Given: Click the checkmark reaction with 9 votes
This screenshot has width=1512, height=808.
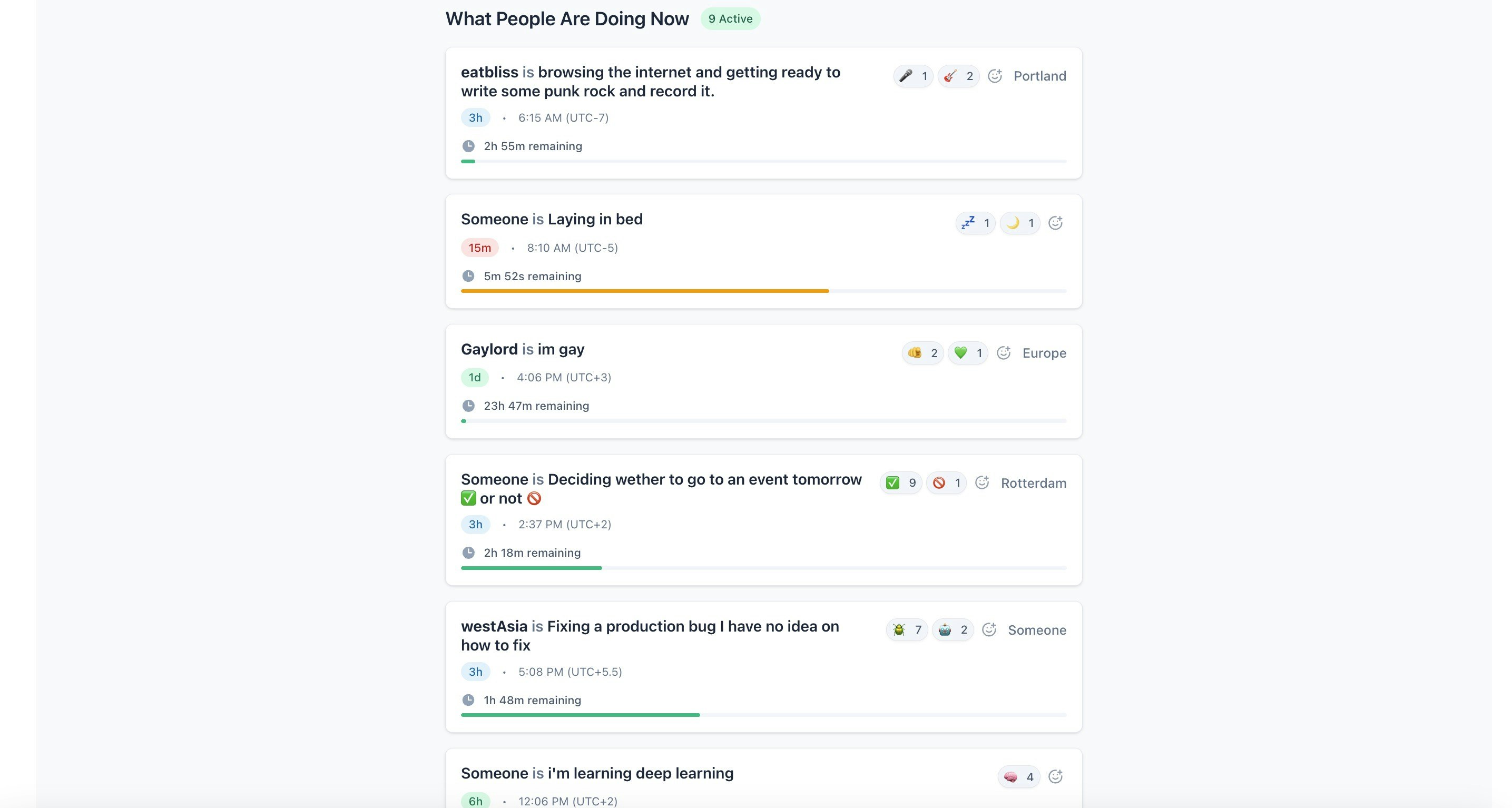Looking at the screenshot, I should 900,483.
